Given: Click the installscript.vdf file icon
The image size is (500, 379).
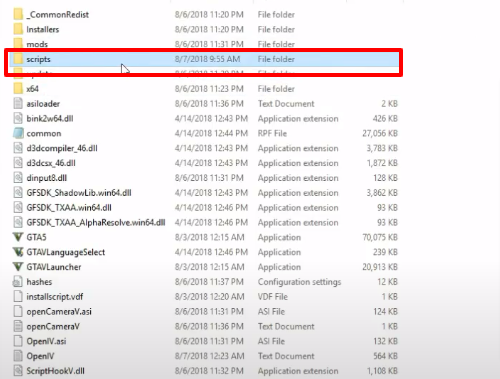Looking at the screenshot, I should [x=18, y=297].
